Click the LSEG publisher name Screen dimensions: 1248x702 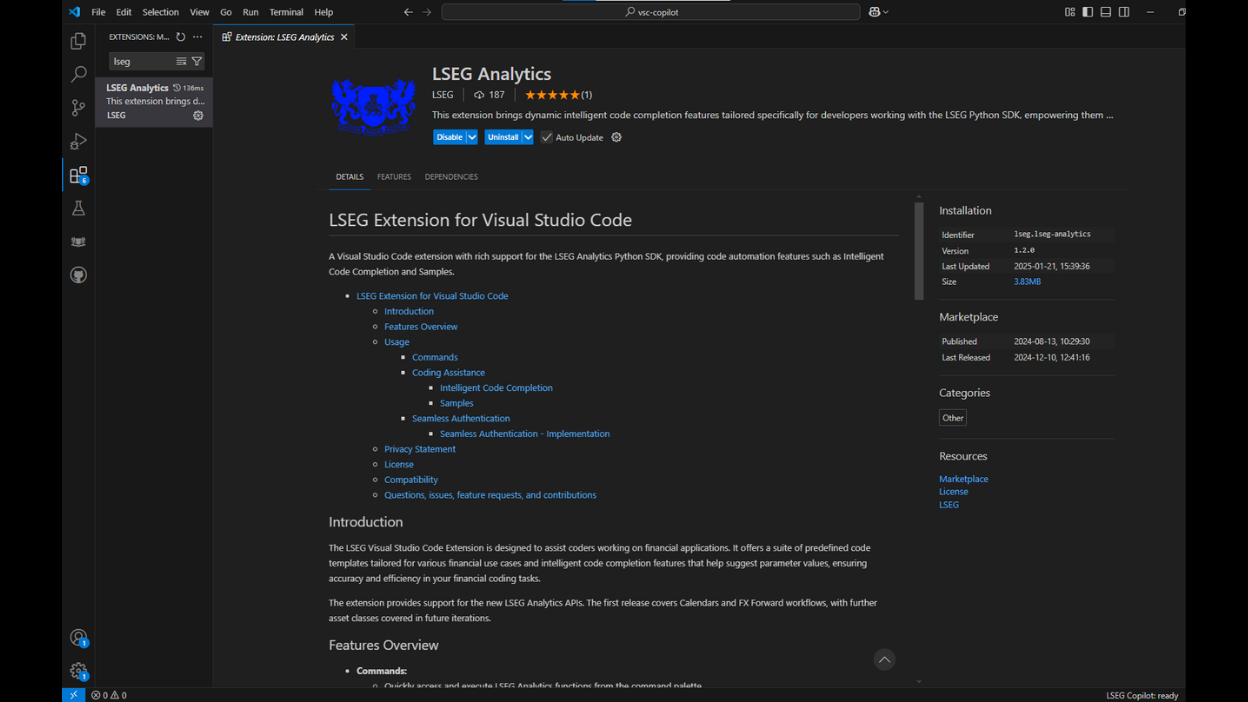click(443, 95)
